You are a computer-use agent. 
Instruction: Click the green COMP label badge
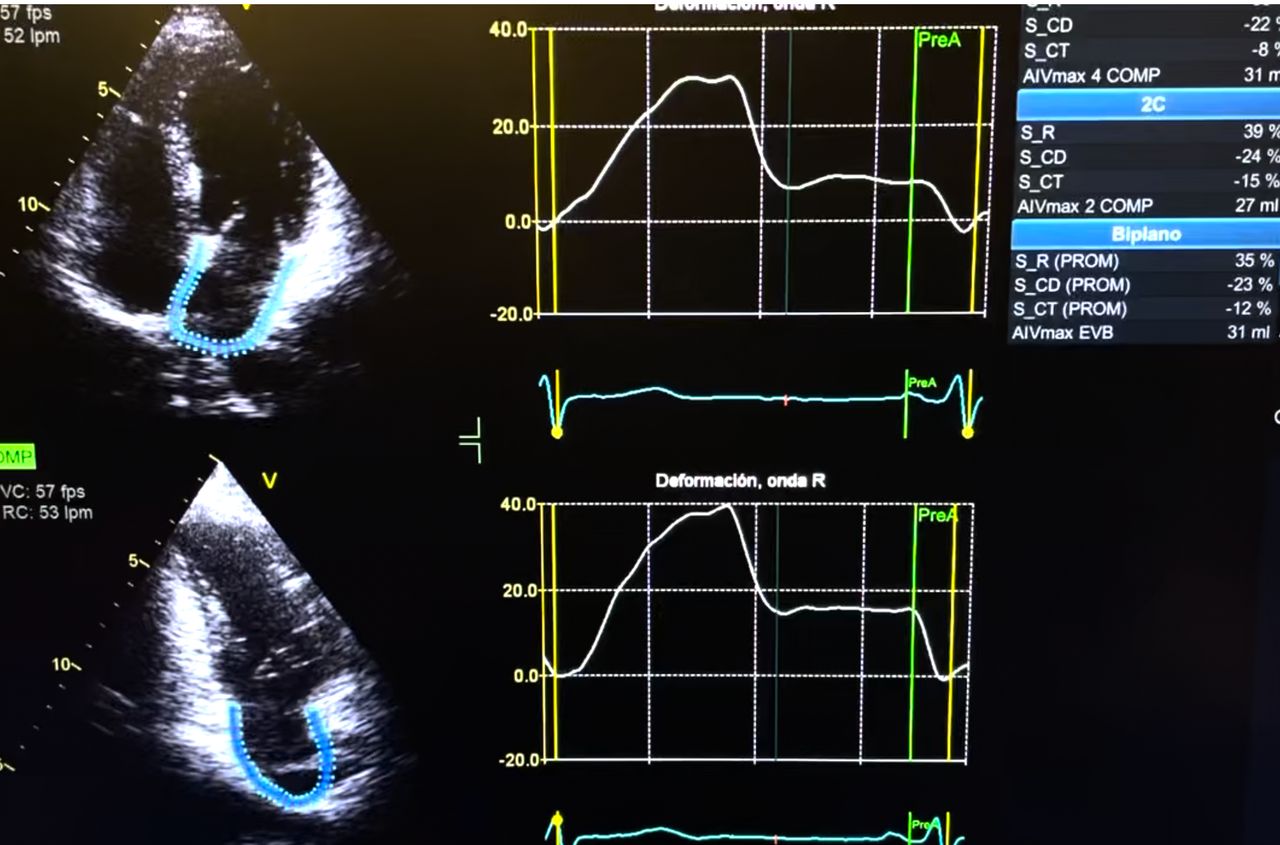tap(17, 457)
